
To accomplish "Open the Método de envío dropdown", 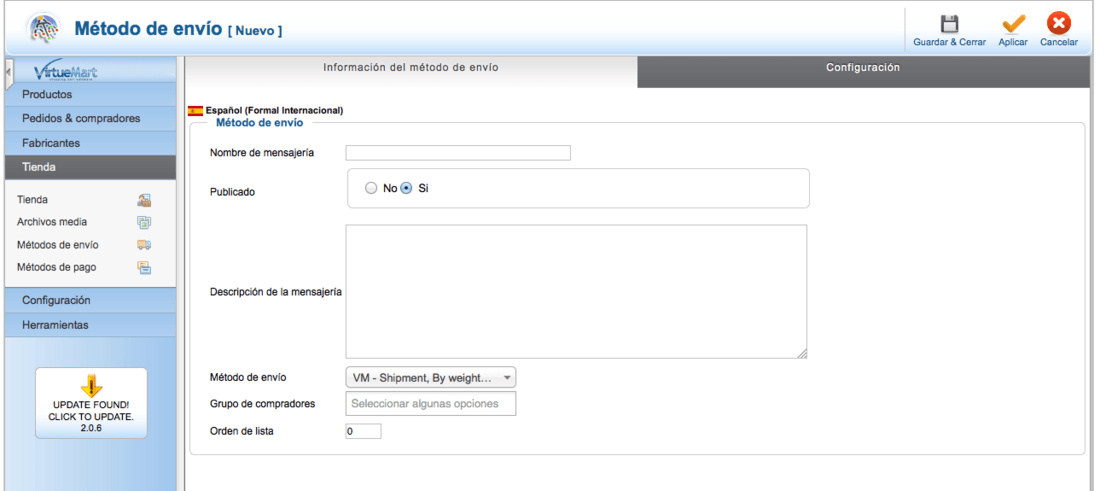I will click(431, 378).
